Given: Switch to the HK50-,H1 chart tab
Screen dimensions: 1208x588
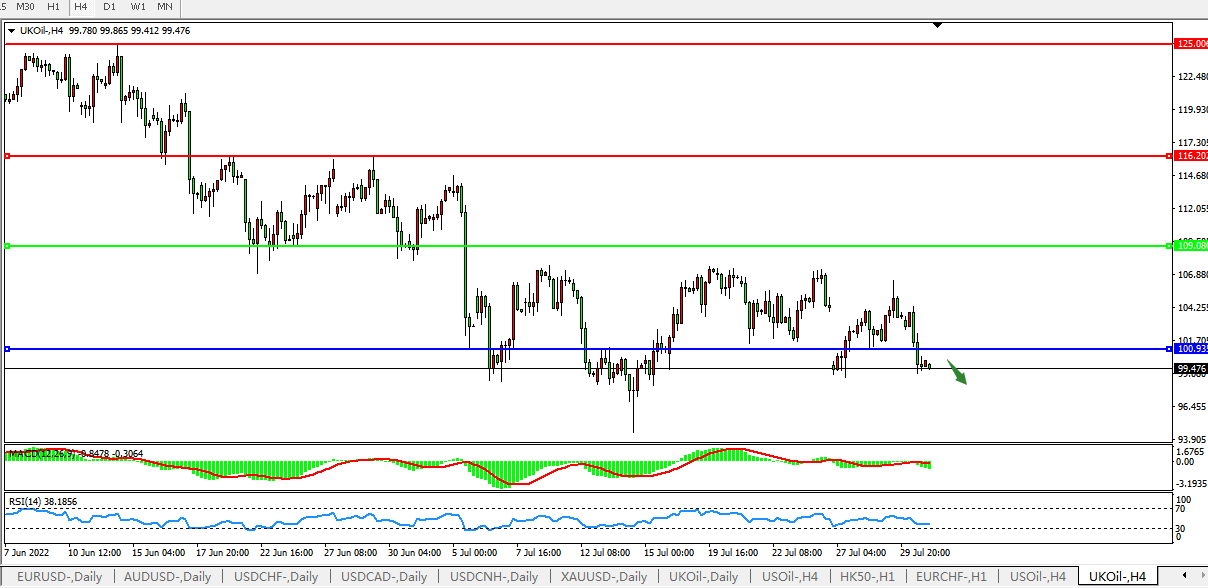Looking at the screenshot, I should (868, 577).
